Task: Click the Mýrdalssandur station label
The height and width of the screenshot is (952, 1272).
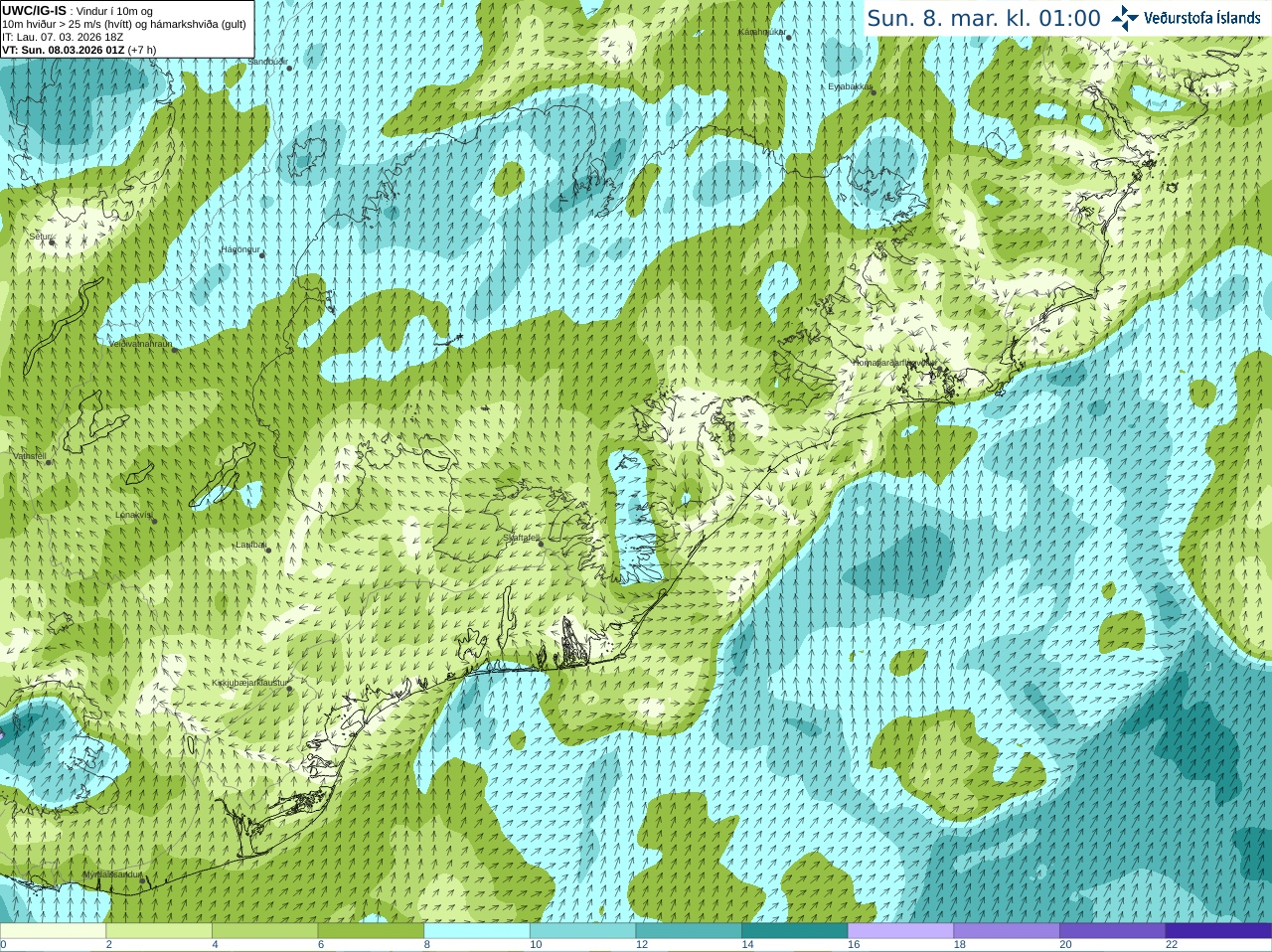Action: coord(112,873)
